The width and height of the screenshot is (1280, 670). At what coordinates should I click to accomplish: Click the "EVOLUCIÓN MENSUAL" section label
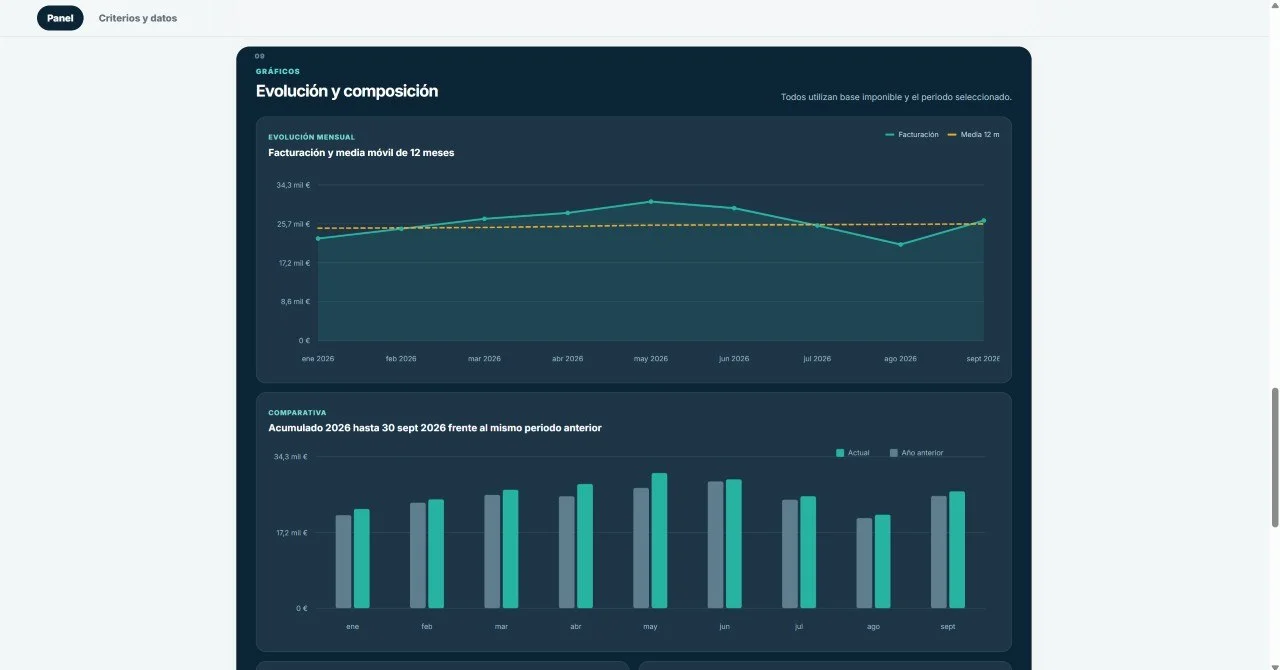point(312,137)
